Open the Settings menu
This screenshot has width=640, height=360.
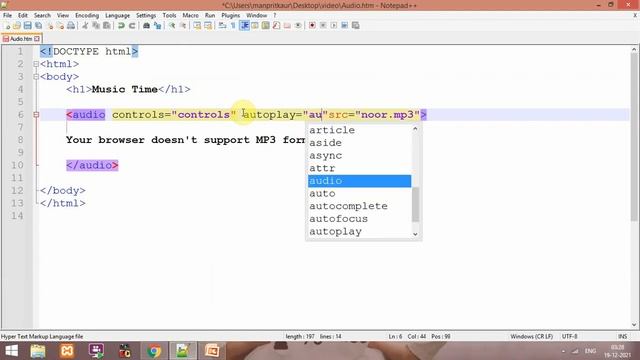point(146,16)
